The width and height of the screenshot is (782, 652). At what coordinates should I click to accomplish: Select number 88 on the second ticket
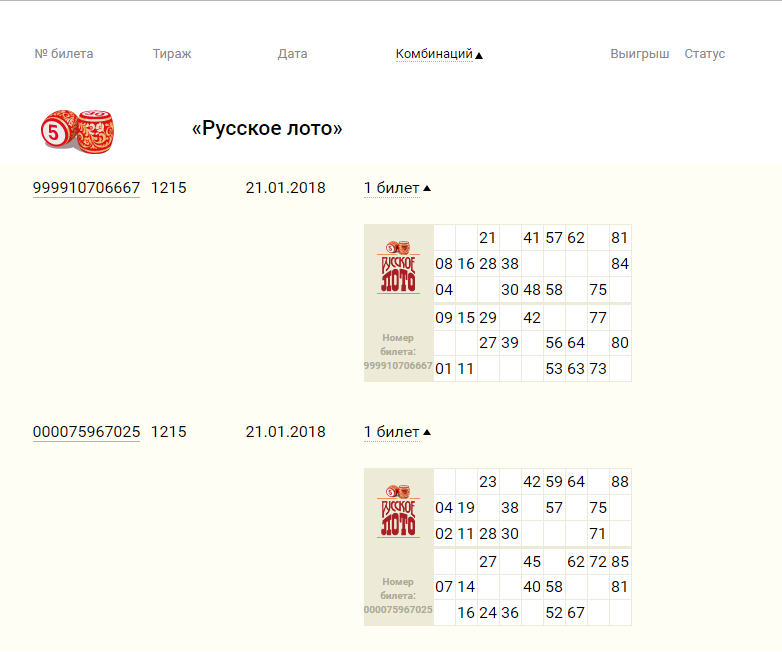point(620,482)
